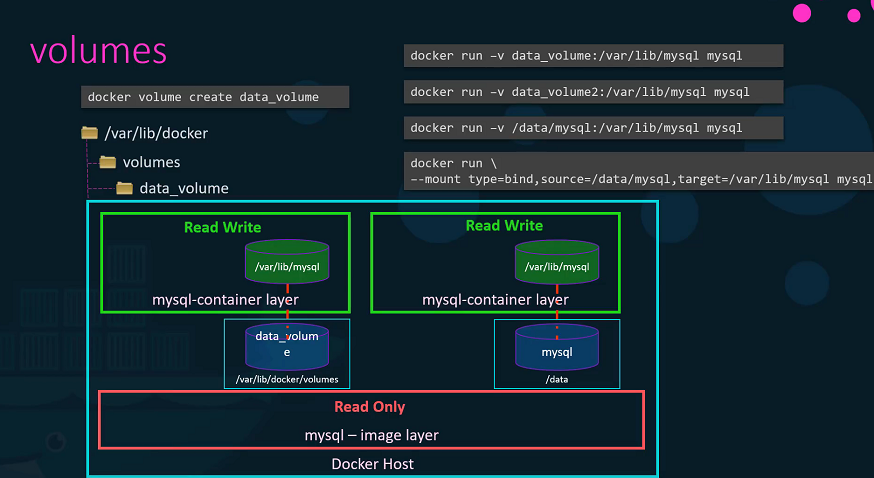Click the 'mysql – image layer' text

coord(371,435)
